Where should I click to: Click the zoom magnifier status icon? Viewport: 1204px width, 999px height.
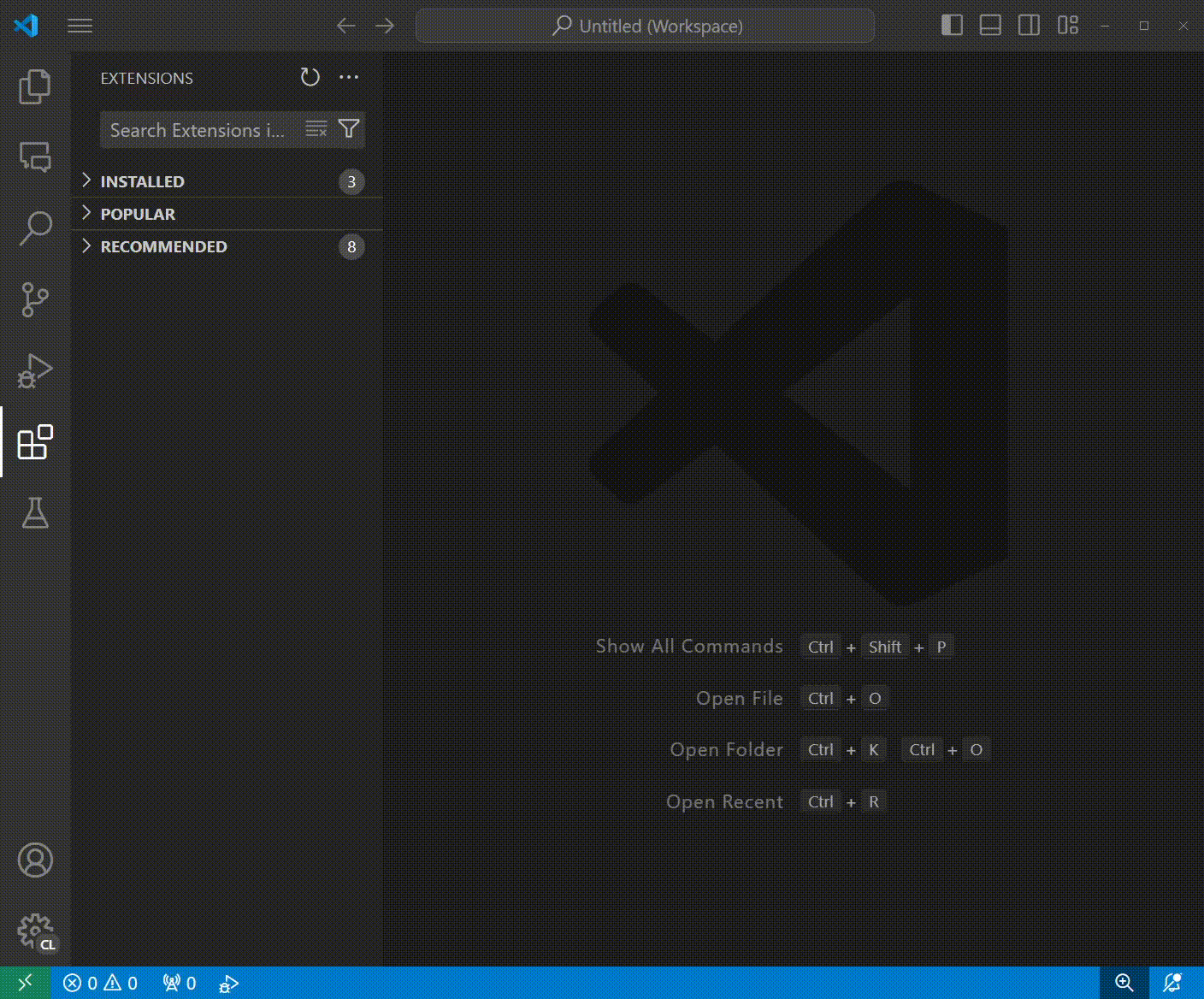click(x=1124, y=983)
